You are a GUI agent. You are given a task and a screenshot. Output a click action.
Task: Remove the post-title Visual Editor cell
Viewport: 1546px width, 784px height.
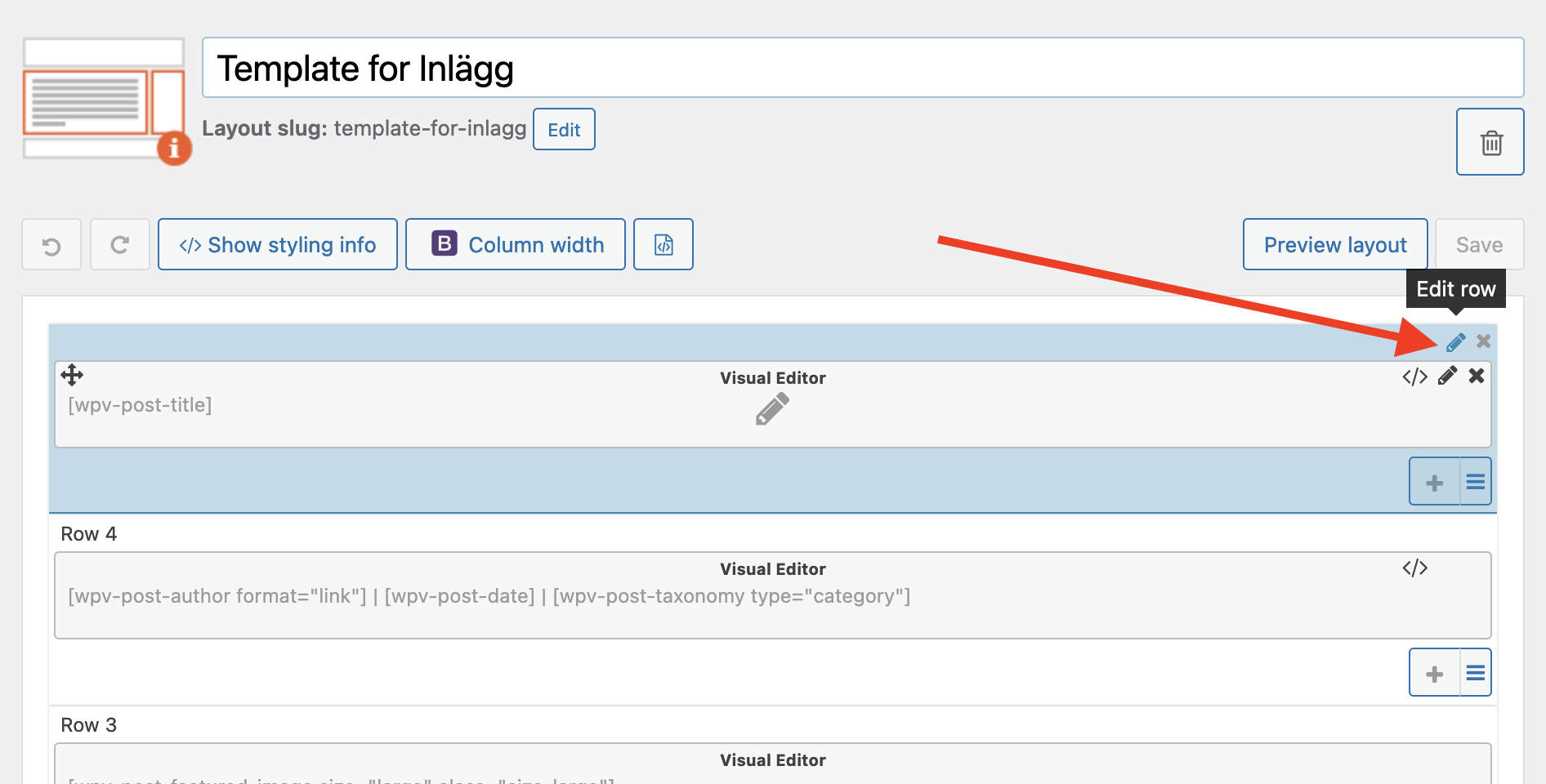(x=1477, y=376)
